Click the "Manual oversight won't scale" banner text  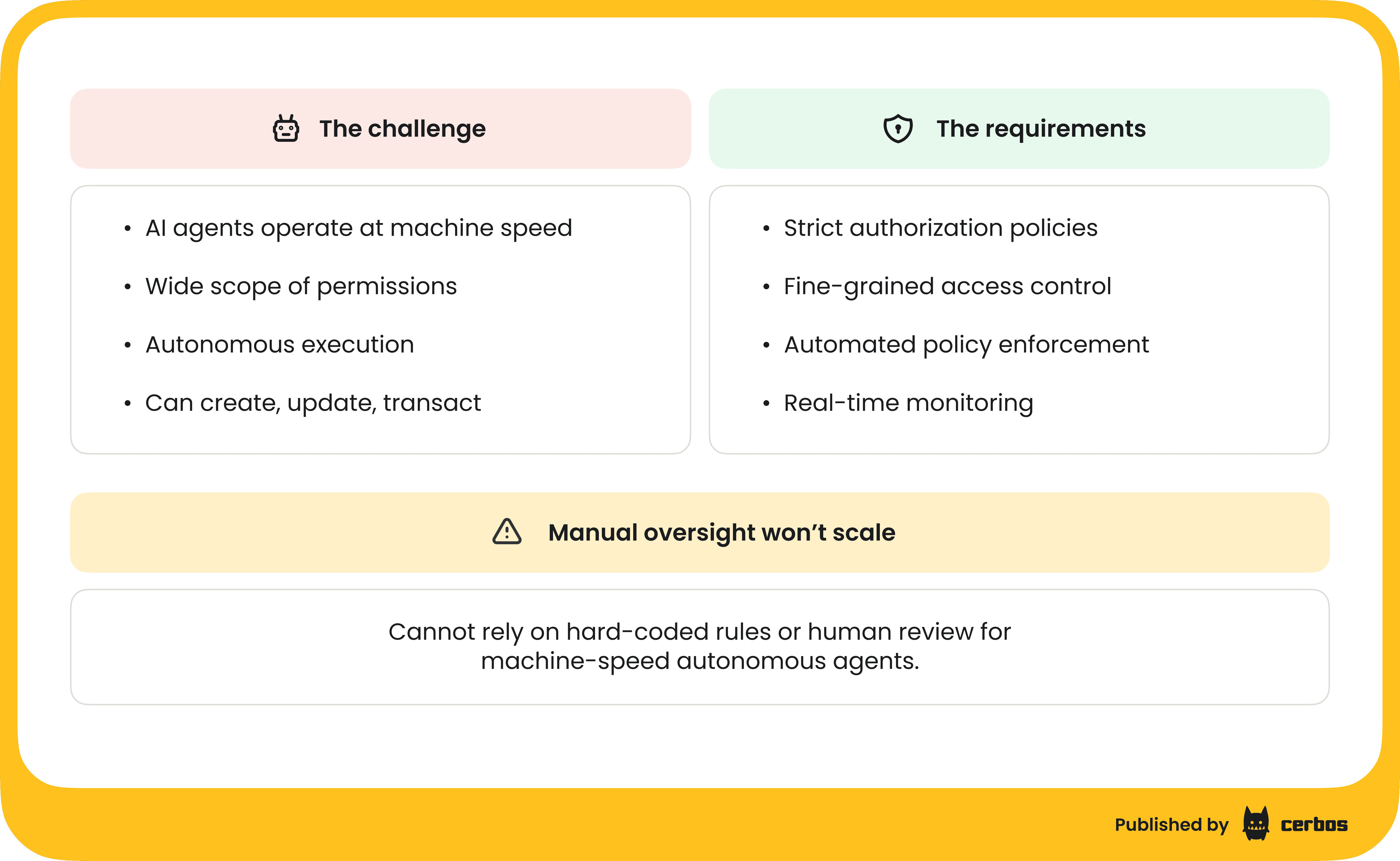721,532
